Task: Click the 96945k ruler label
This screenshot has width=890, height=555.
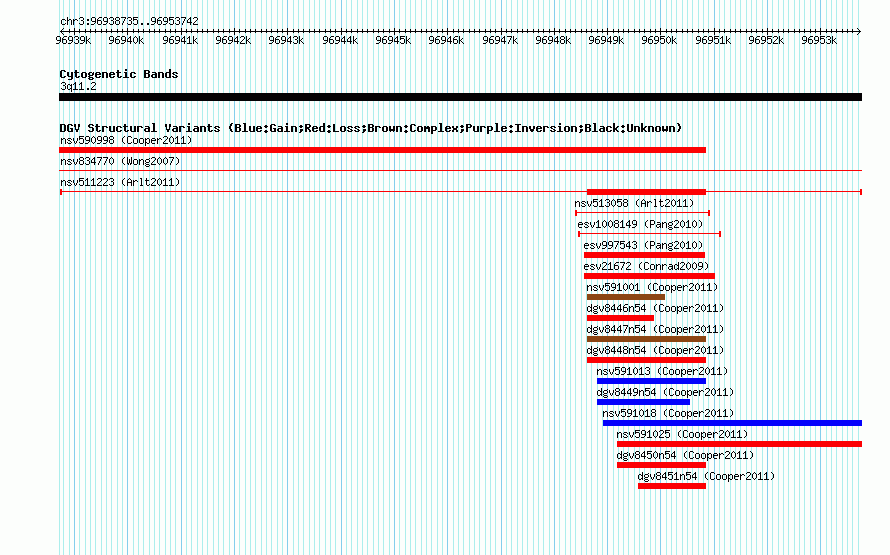Action: click(x=393, y=40)
